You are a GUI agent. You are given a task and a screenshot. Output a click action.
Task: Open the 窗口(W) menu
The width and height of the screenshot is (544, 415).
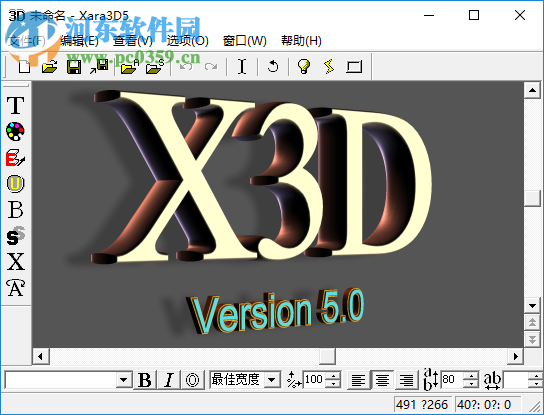tap(245, 41)
